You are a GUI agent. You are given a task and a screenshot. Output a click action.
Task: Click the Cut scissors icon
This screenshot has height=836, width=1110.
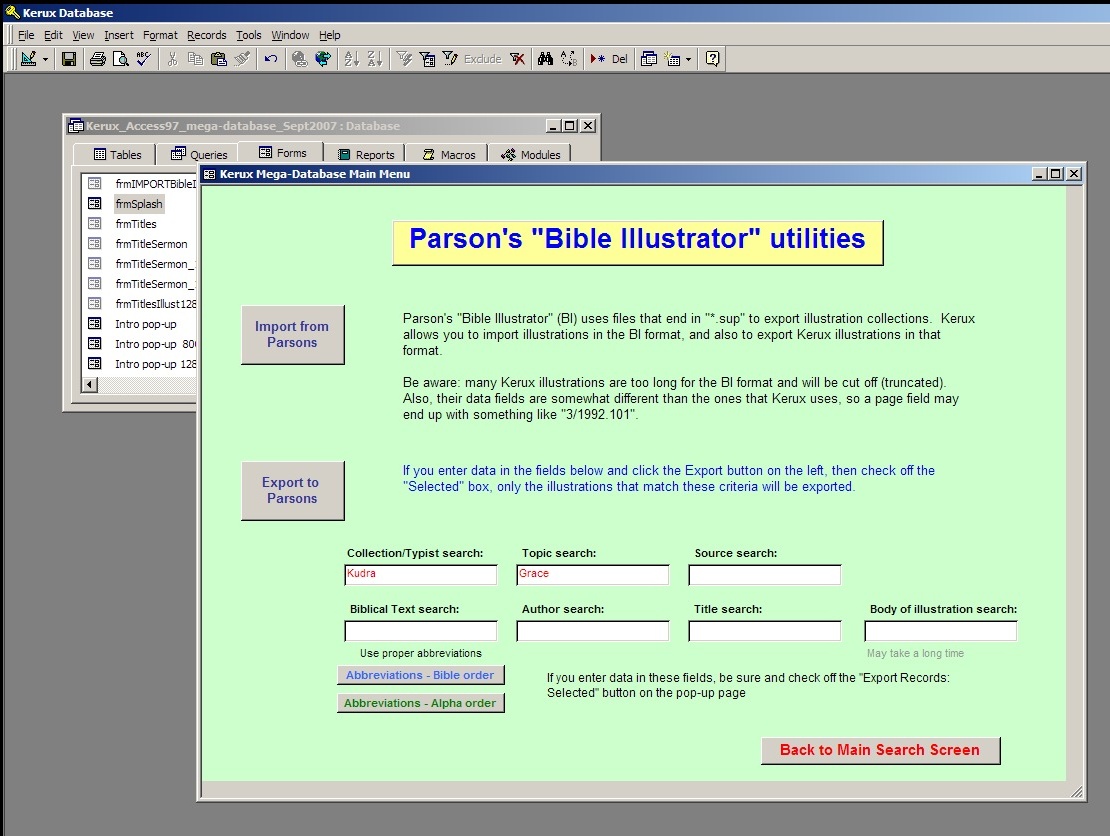pyautogui.click(x=172, y=59)
